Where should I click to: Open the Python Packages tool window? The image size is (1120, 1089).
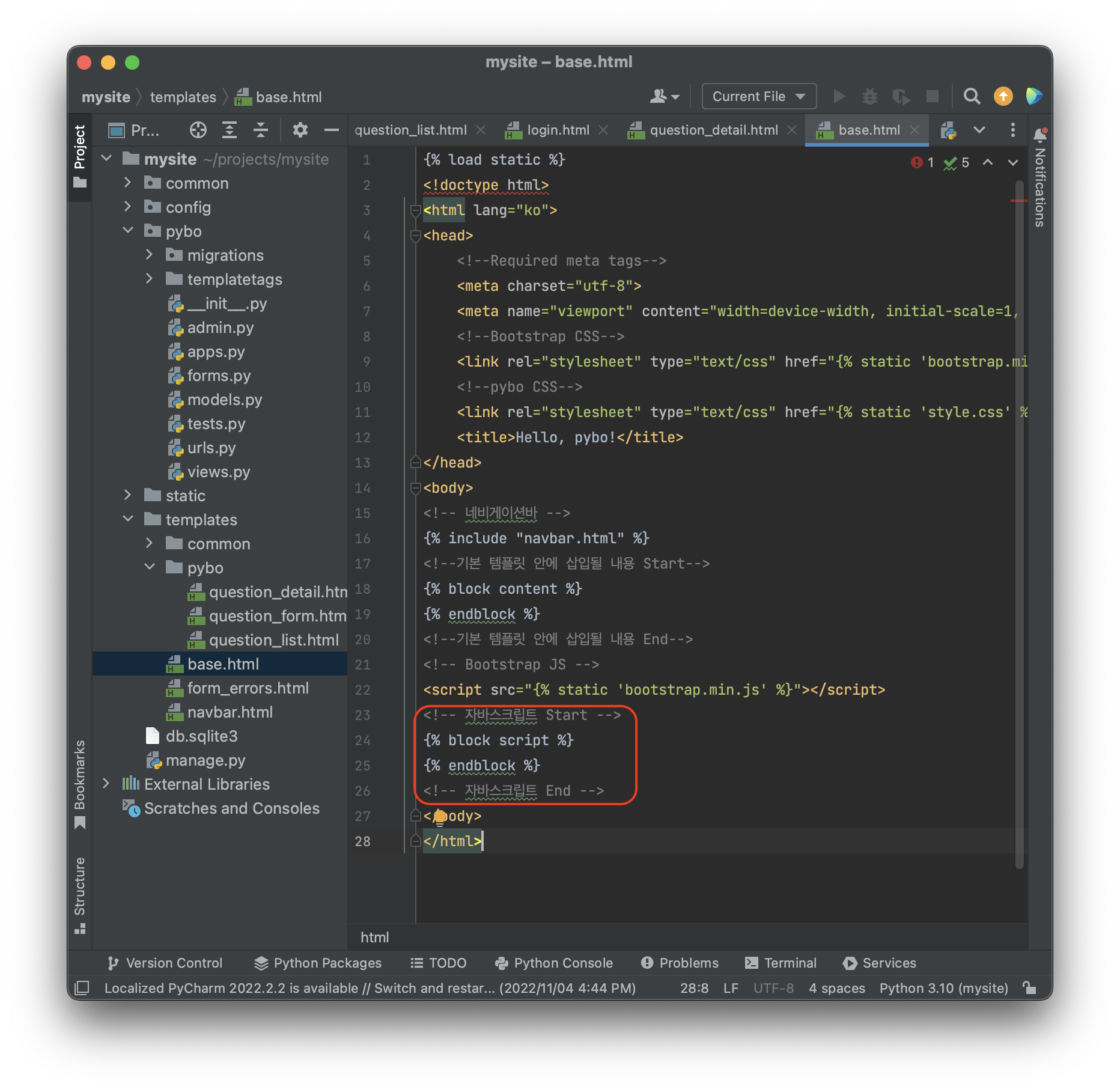click(x=318, y=963)
